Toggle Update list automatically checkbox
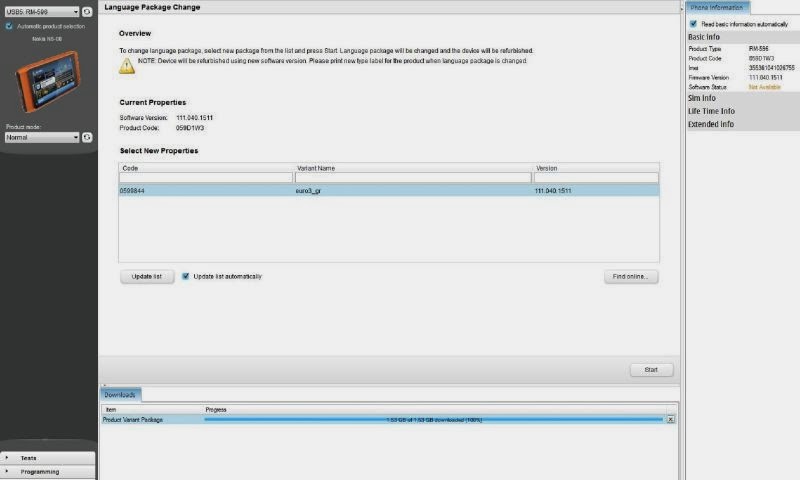Viewport: 800px width, 480px height. point(186,276)
